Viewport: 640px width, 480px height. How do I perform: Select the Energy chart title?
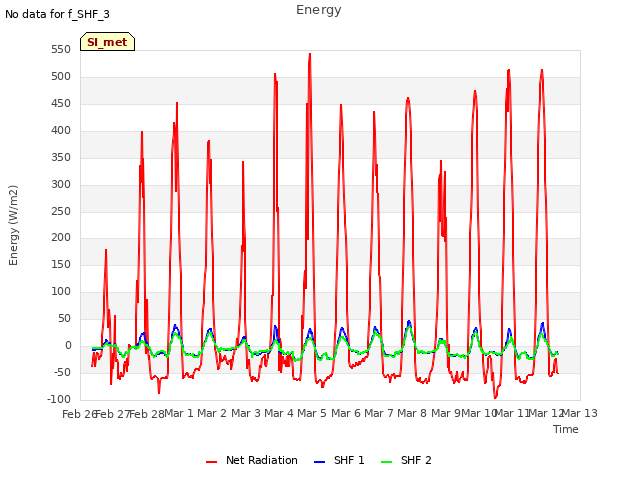319,10
